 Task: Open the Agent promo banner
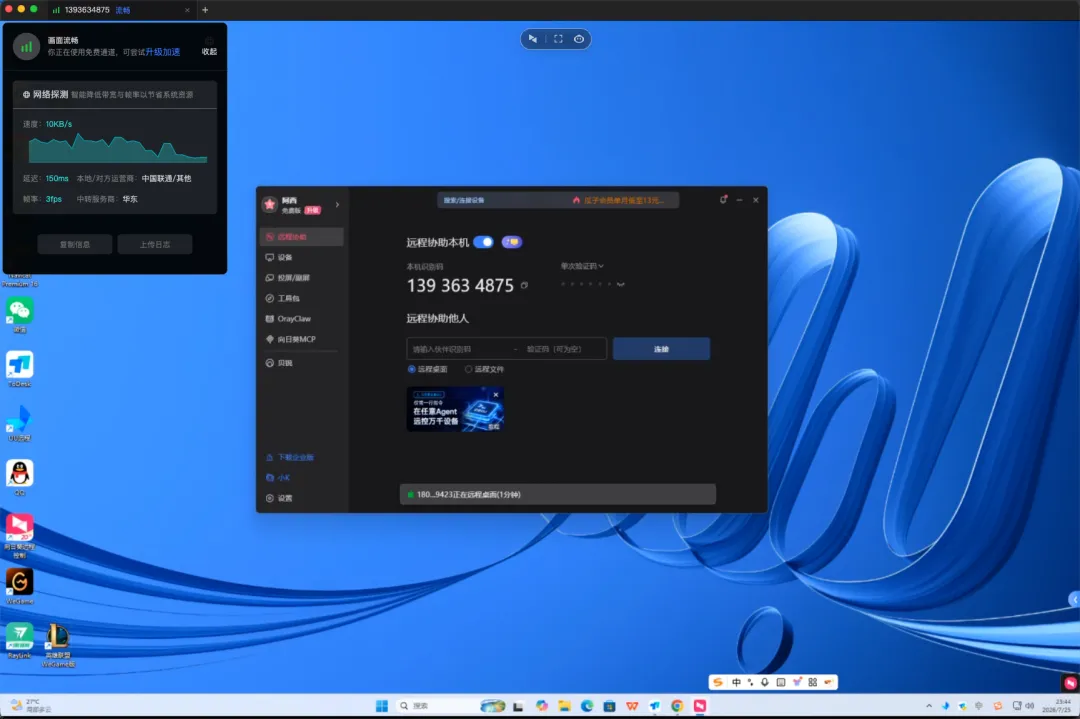click(x=455, y=410)
